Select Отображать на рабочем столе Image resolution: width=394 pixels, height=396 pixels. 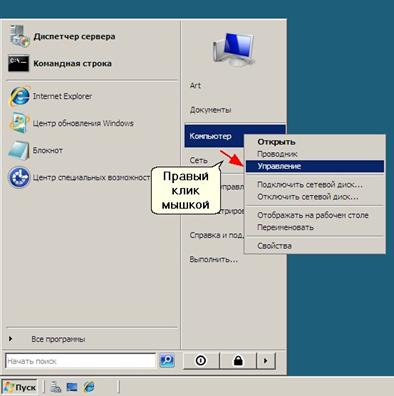coord(315,215)
